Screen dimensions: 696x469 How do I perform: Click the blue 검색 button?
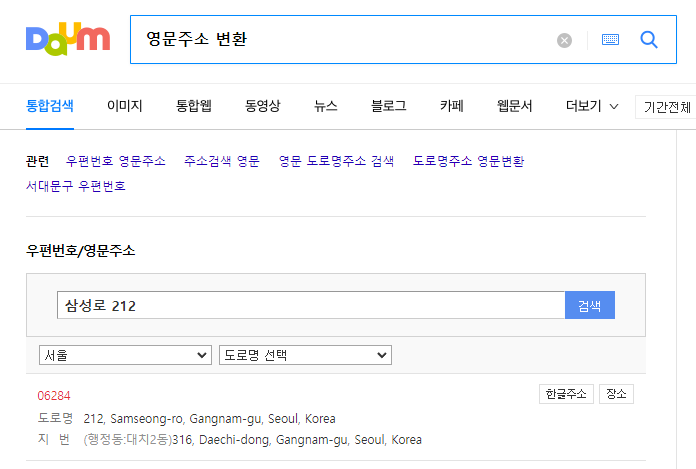(x=589, y=305)
